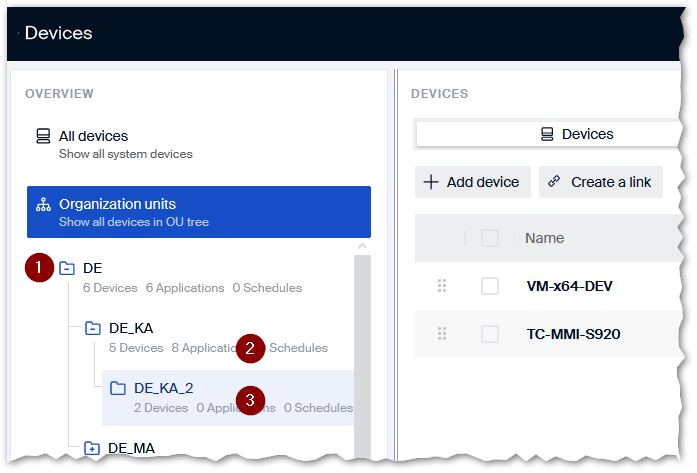Click the drag handle beside TC-MMI-S920

coord(442,333)
